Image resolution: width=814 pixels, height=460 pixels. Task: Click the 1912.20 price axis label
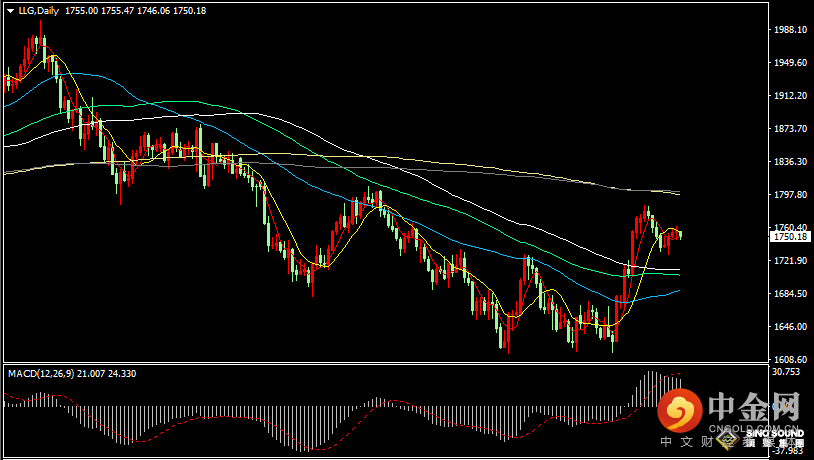pyautogui.click(x=790, y=96)
